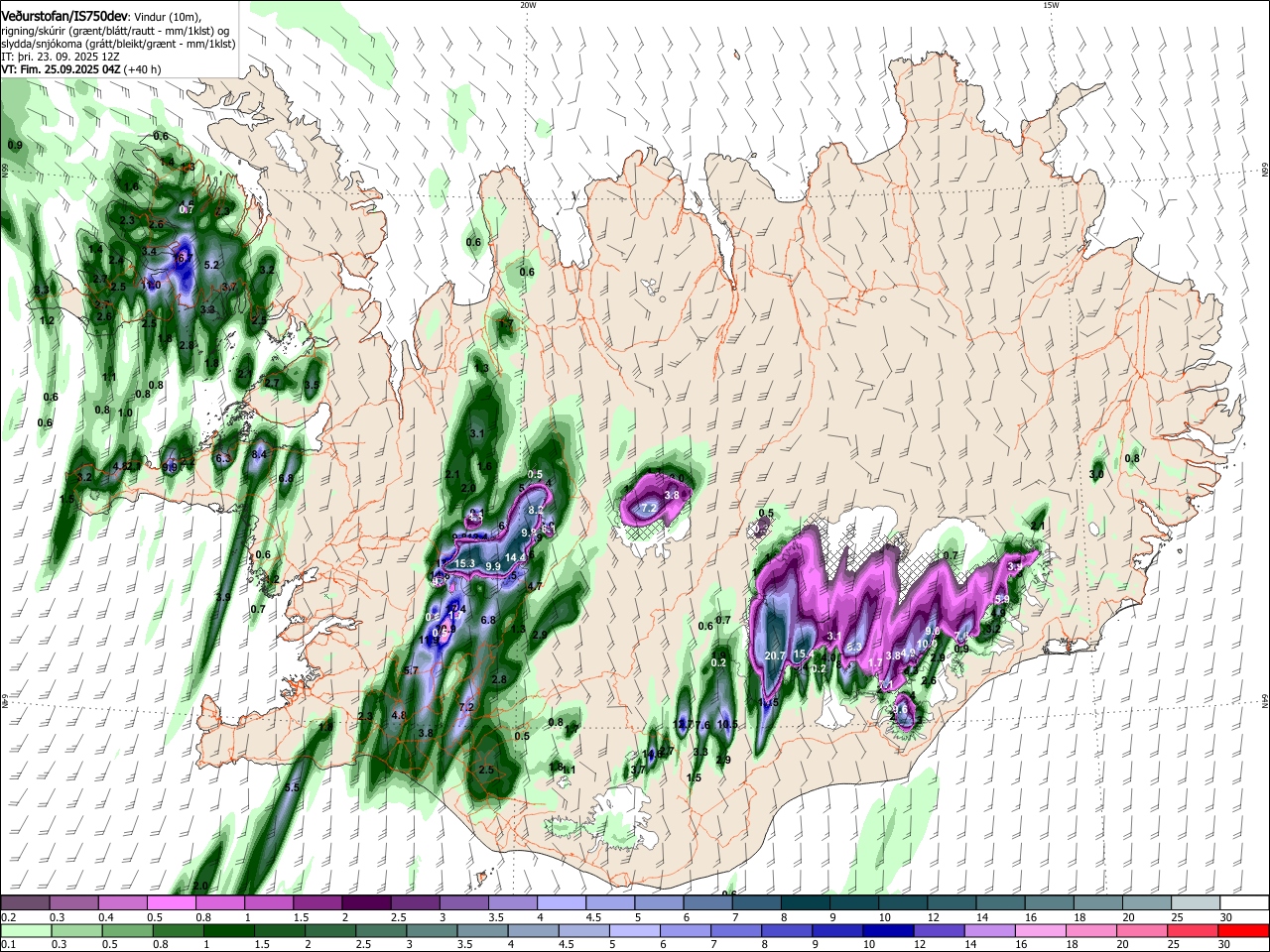Screen dimensions: 1270x952
Task: Click the 5.7 precipitation value
Action: coord(412,671)
